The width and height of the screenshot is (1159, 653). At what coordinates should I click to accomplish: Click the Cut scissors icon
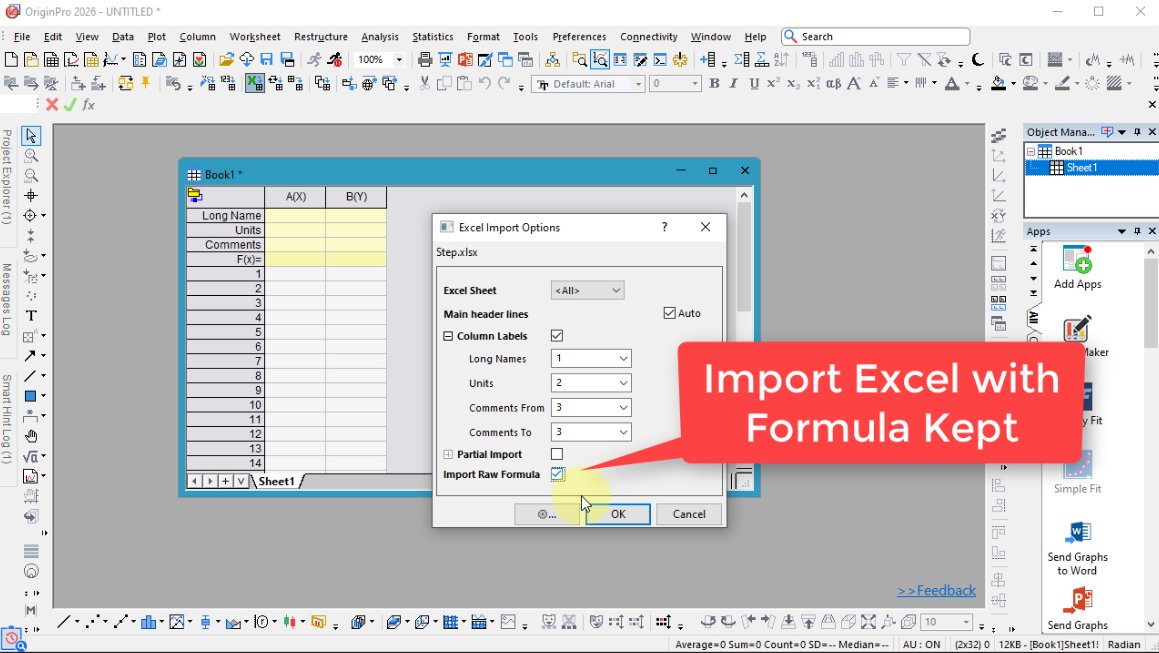click(424, 84)
